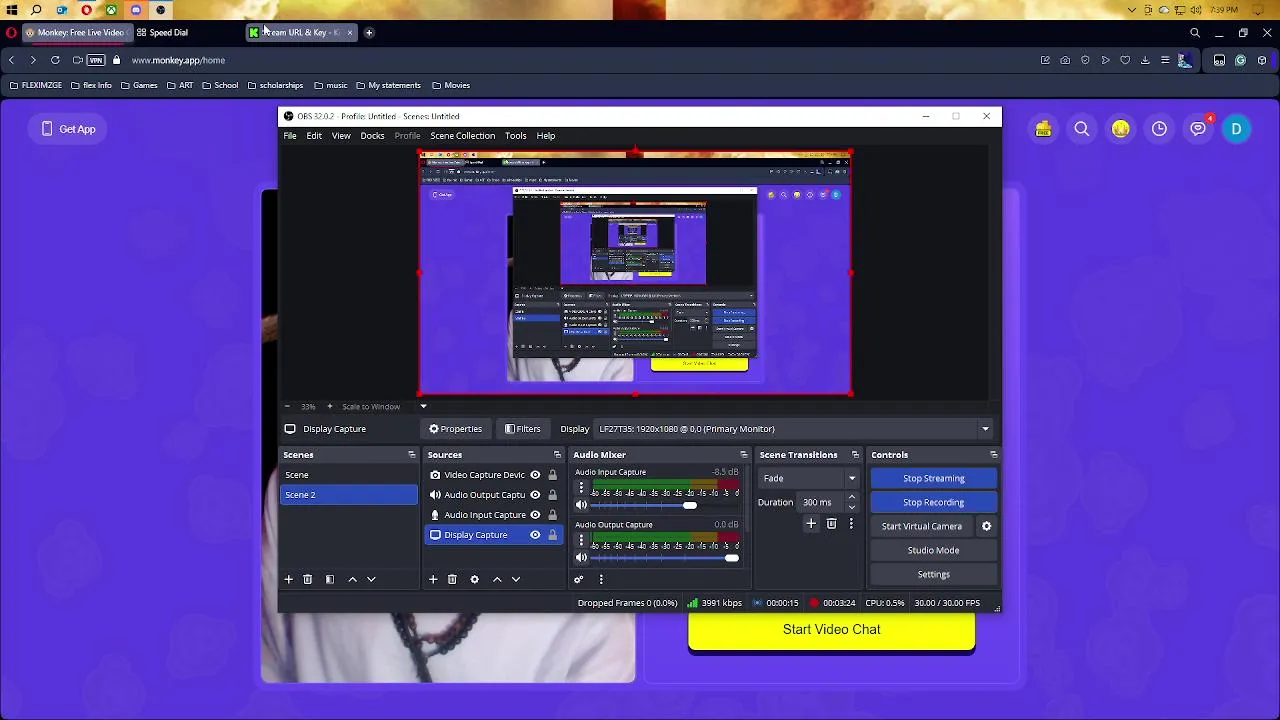This screenshot has width=1280, height=720.
Task: Open transition properties three-dot menu
Action: [851, 524]
